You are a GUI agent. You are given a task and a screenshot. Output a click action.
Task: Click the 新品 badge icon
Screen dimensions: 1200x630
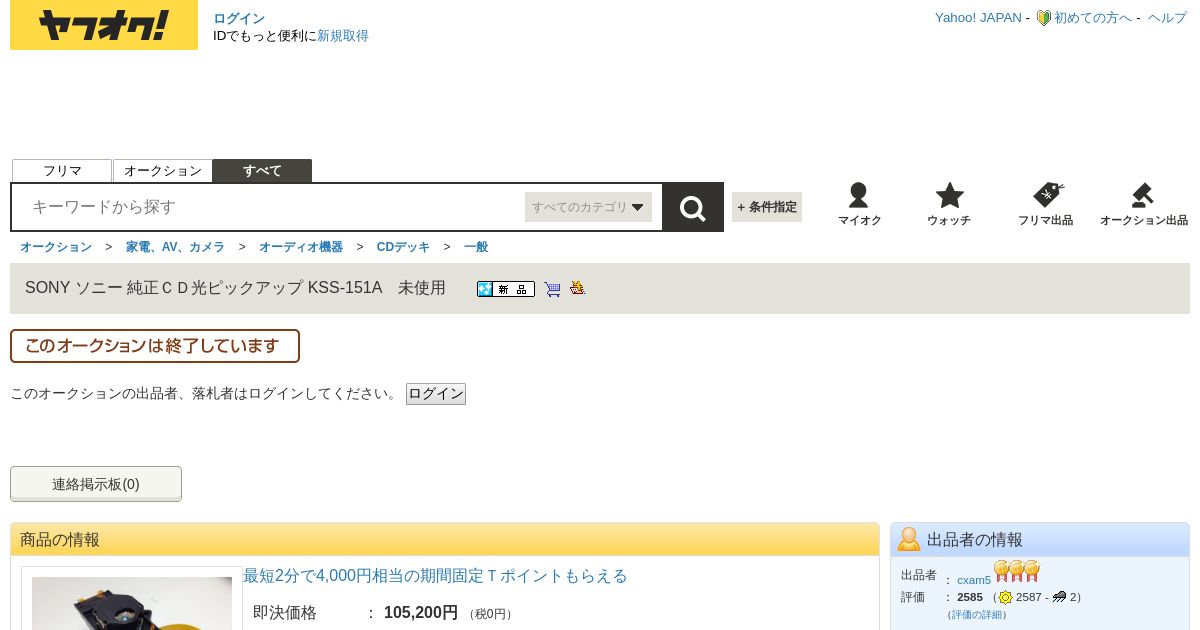pyautogui.click(x=506, y=289)
